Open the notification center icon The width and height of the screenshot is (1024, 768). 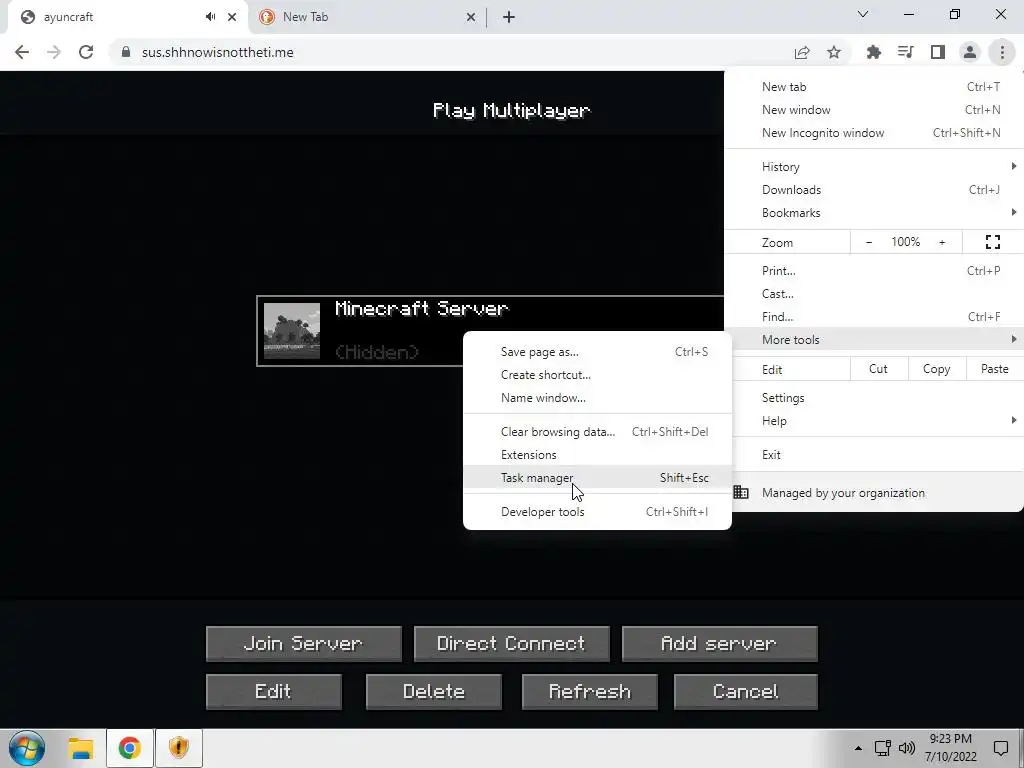tap(1000, 748)
